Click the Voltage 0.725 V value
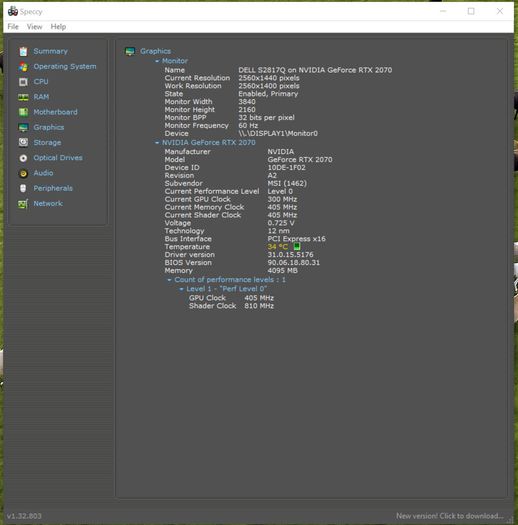Screen dimensions: 518x525 click(281, 223)
